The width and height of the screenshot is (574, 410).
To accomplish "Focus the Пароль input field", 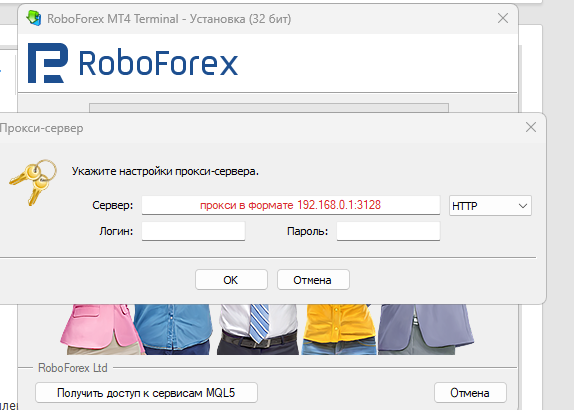I will [388, 231].
